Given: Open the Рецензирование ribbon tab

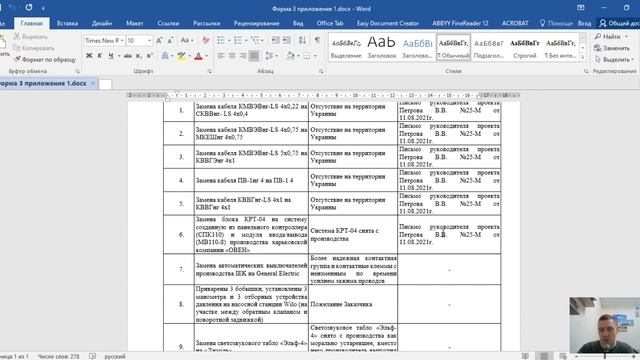Looking at the screenshot, I should tap(257, 23).
